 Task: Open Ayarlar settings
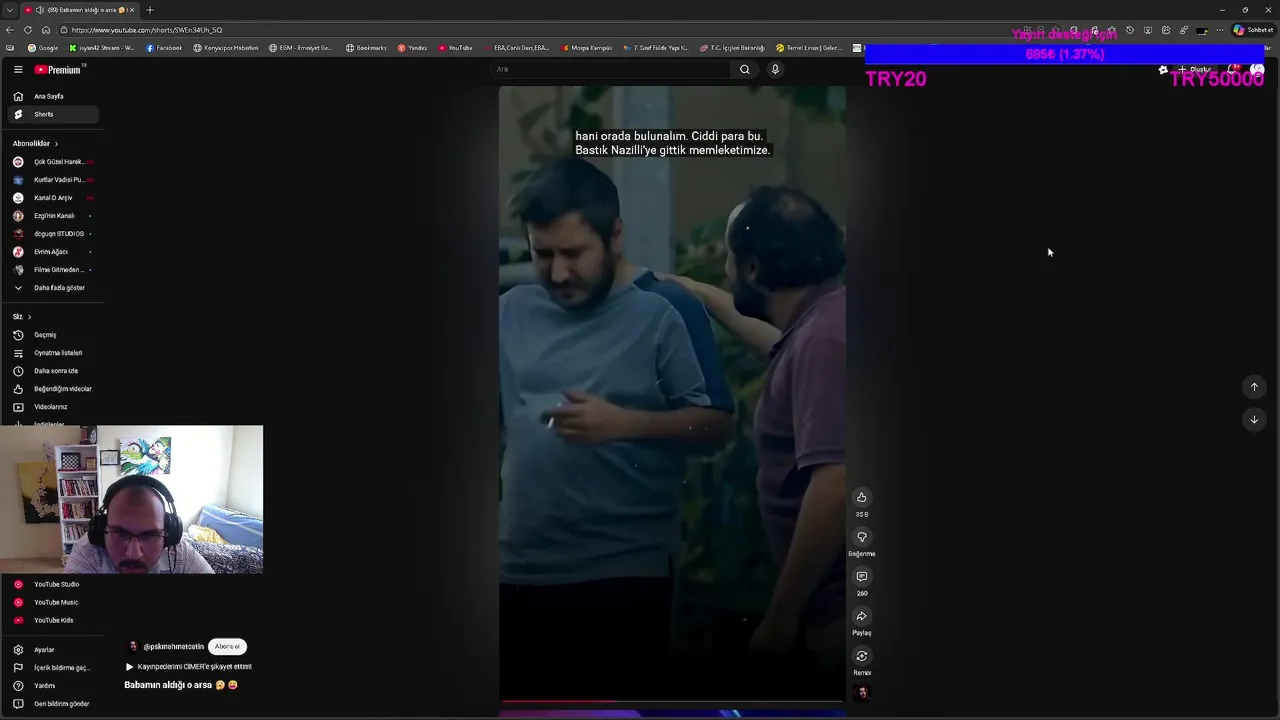tap(52, 650)
